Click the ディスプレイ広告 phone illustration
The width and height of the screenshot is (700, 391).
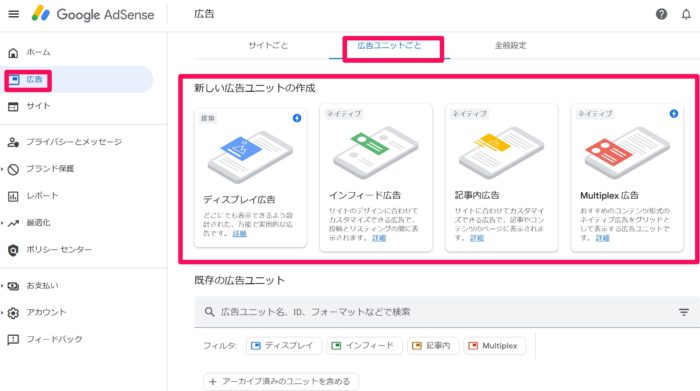tap(250, 156)
